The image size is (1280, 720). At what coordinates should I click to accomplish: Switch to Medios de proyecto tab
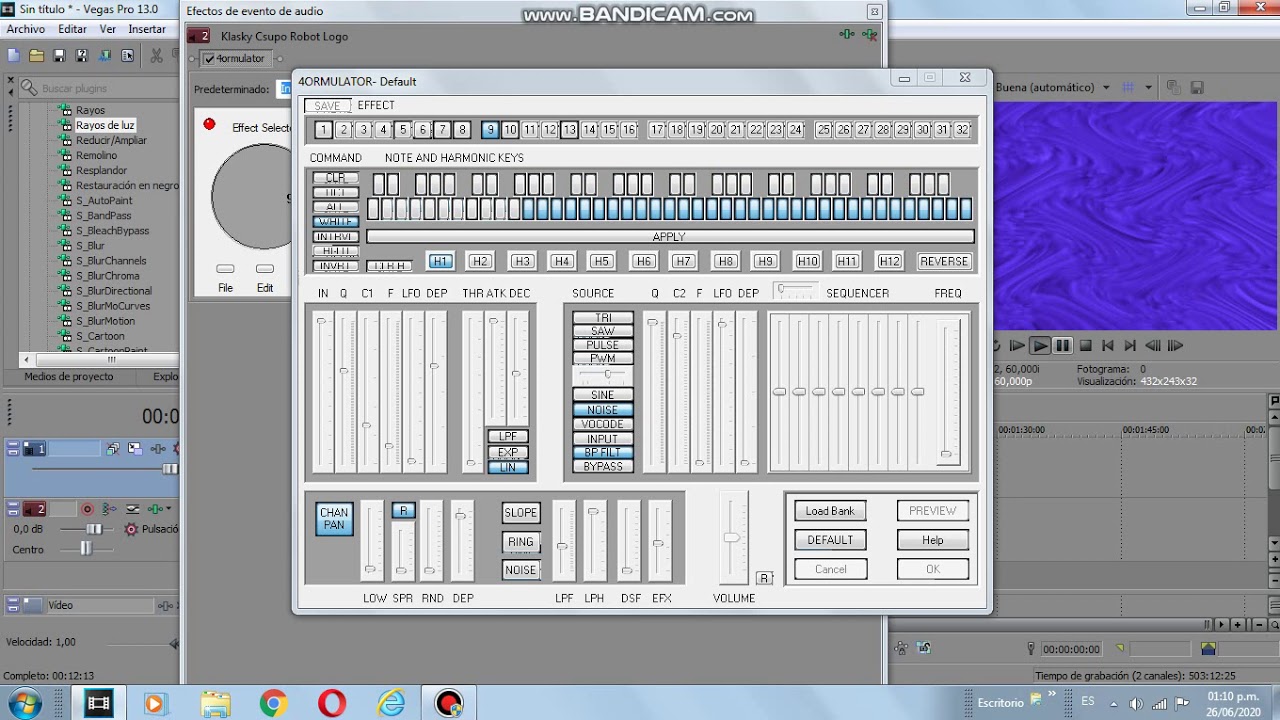coord(69,377)
